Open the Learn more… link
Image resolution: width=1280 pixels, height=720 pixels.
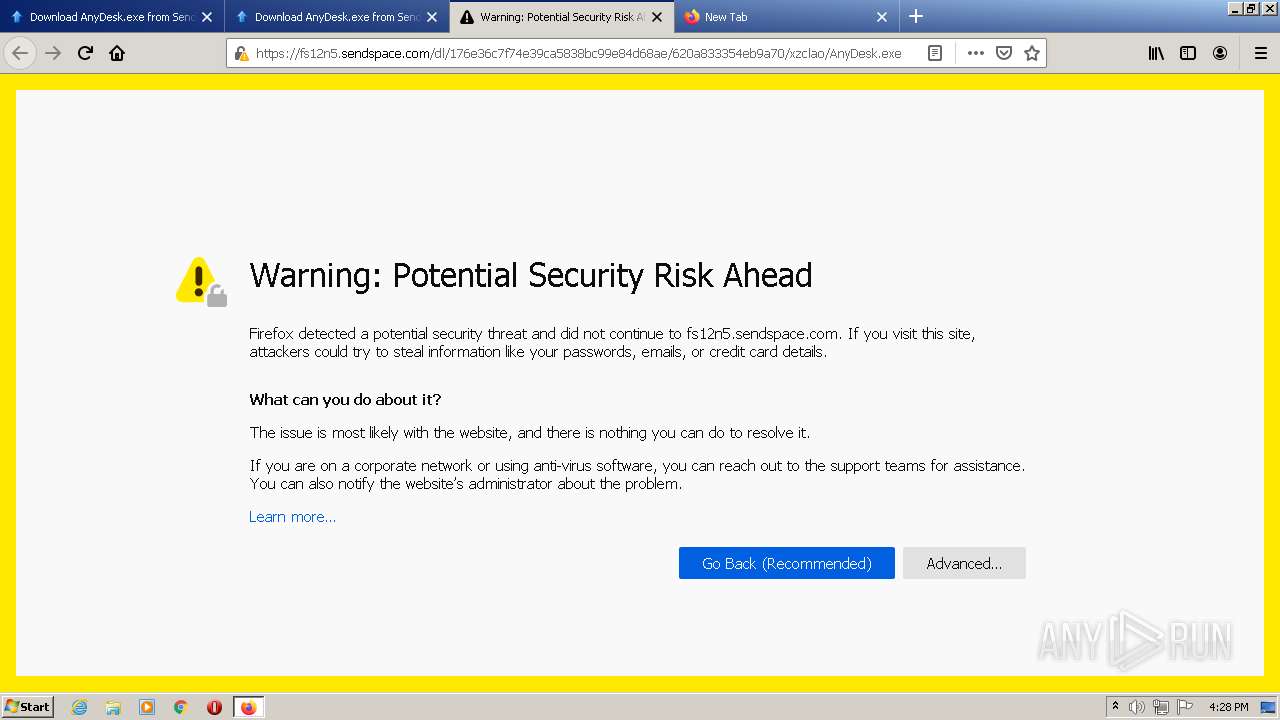[x=292, y=517]
